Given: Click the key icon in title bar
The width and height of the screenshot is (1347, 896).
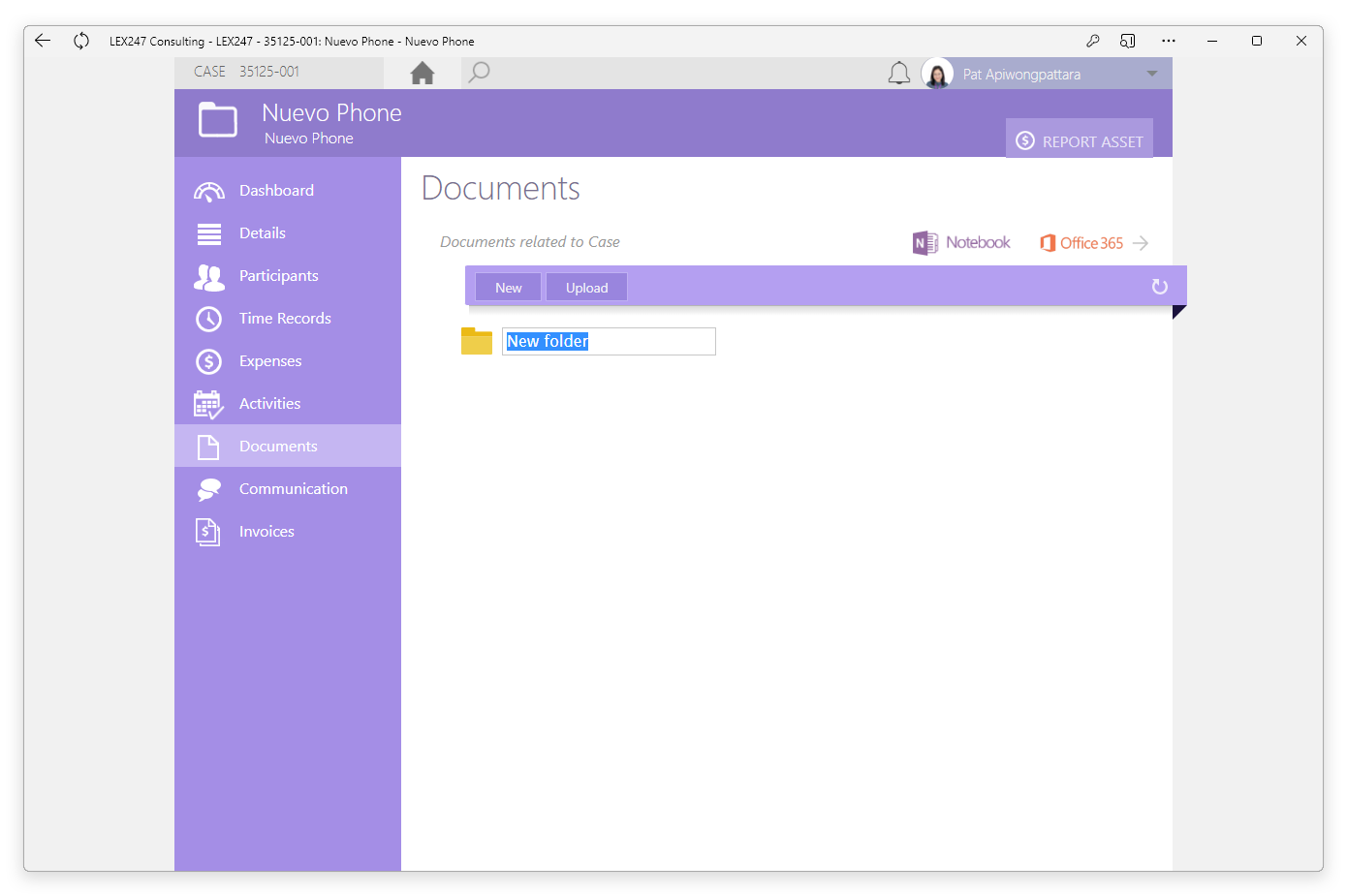Looking at the screenshot, I should point(1093,41).
